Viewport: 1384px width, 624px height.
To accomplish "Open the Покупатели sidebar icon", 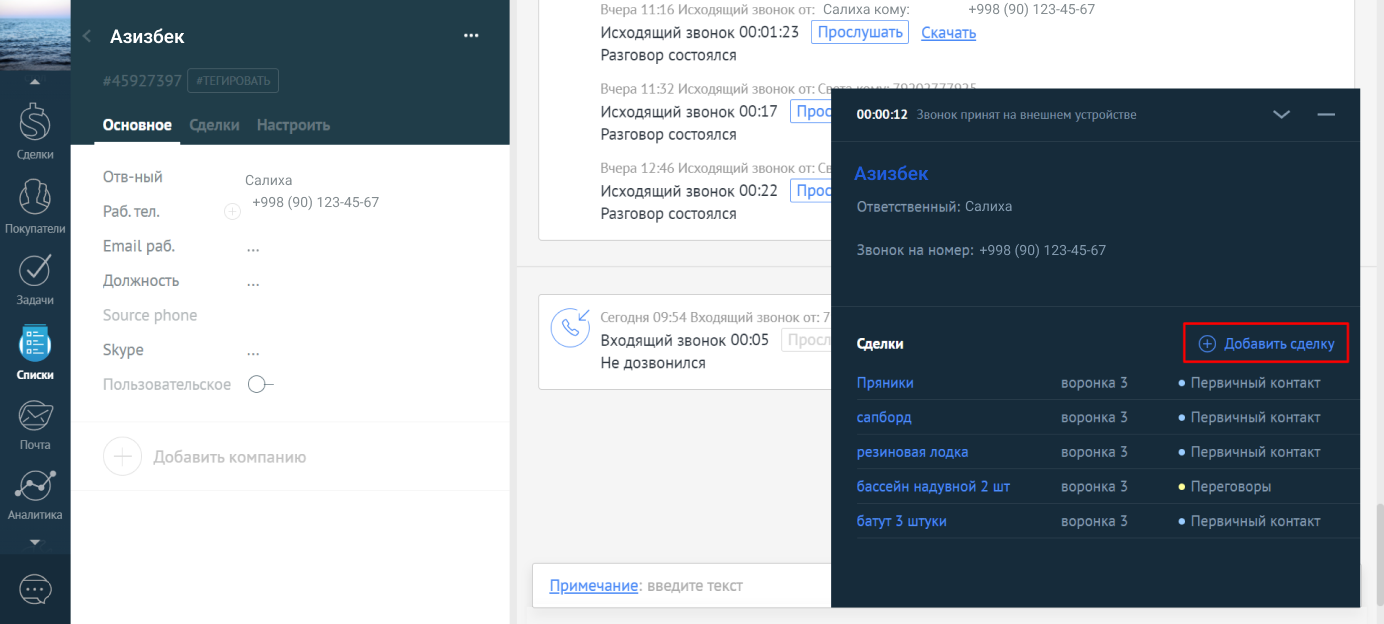I will point(35,203).
